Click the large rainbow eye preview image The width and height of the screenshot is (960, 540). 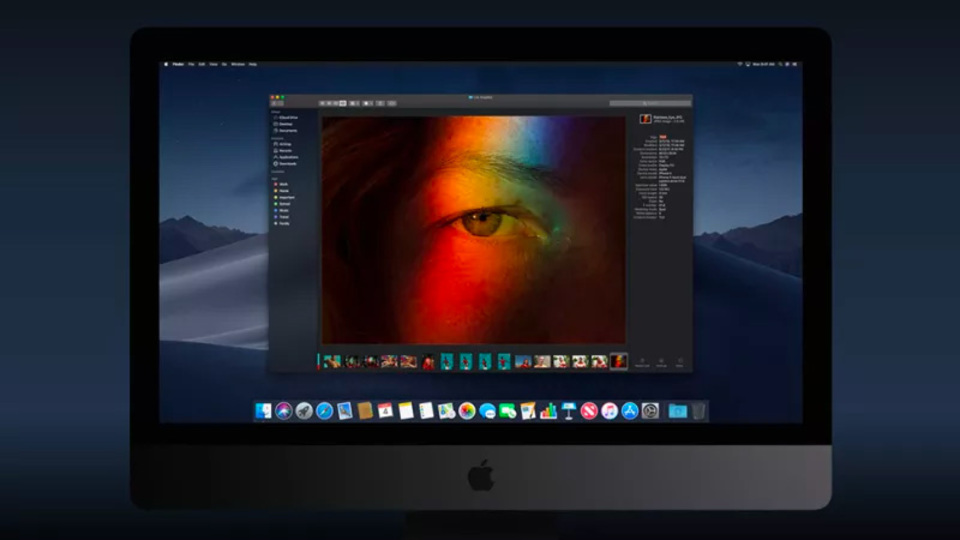tap(474, 230)
